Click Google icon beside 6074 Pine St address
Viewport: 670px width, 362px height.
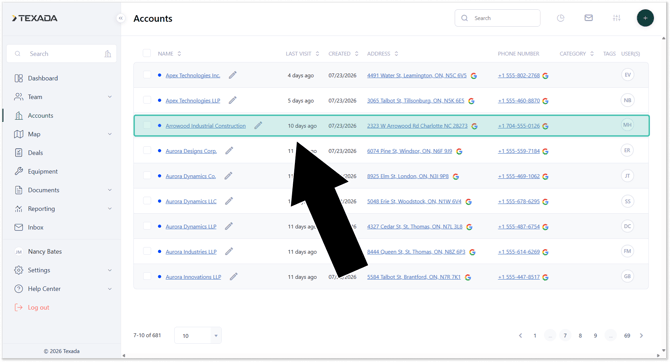point(459,151)
